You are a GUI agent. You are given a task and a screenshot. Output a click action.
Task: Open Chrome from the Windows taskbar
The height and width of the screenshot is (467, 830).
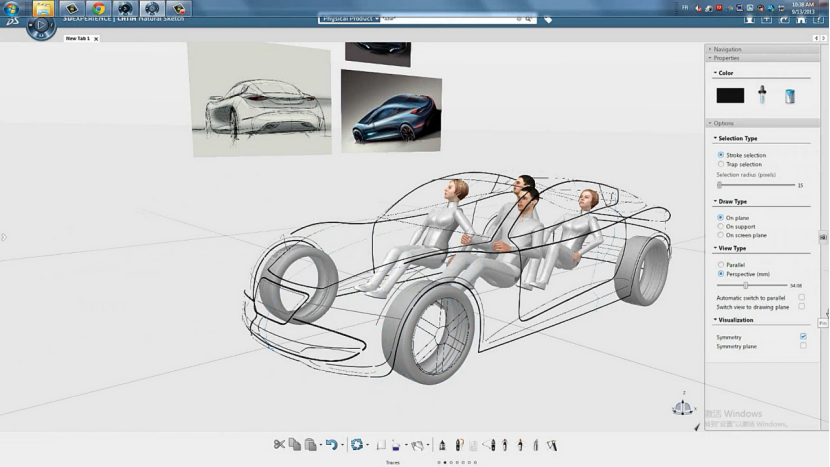coord(98,9)
